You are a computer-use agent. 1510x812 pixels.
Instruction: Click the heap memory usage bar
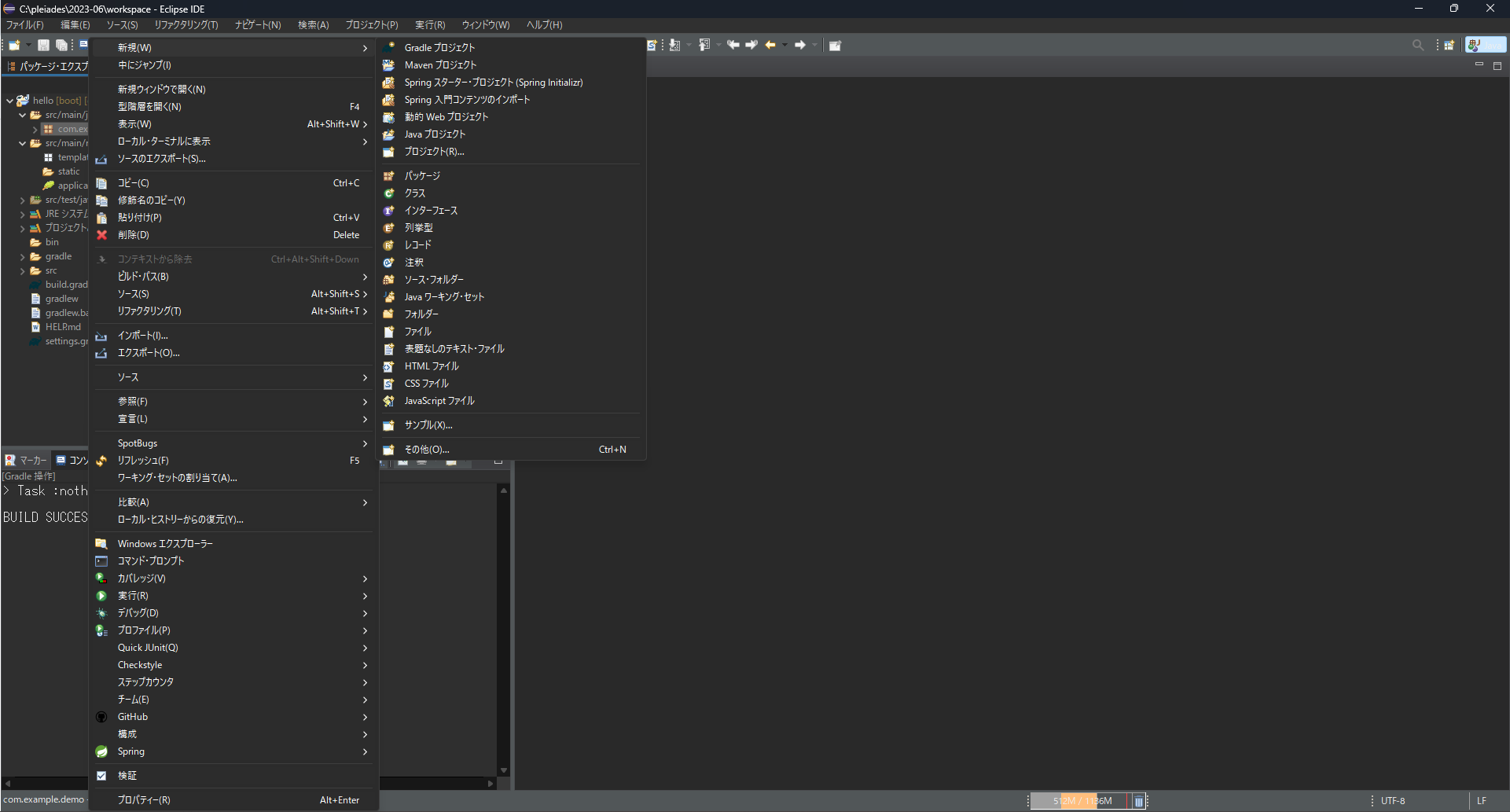pos(1081,801)
